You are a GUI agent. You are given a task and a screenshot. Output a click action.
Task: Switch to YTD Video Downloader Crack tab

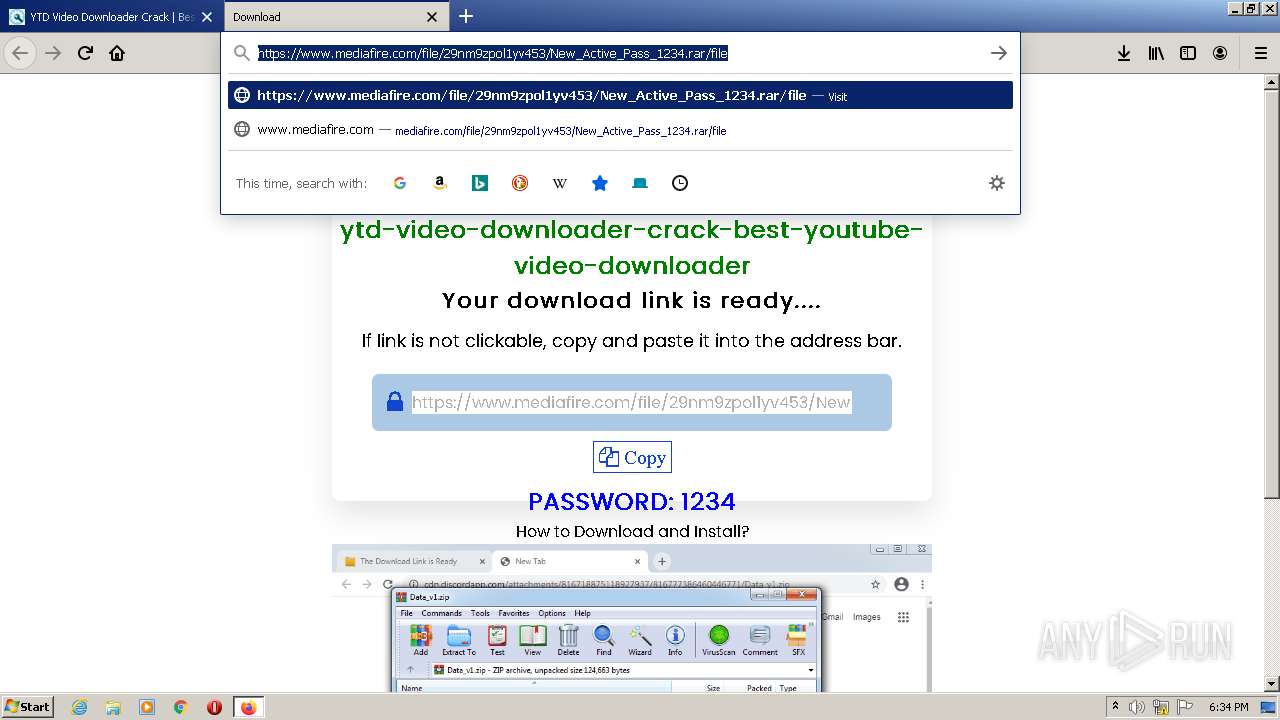110,17
